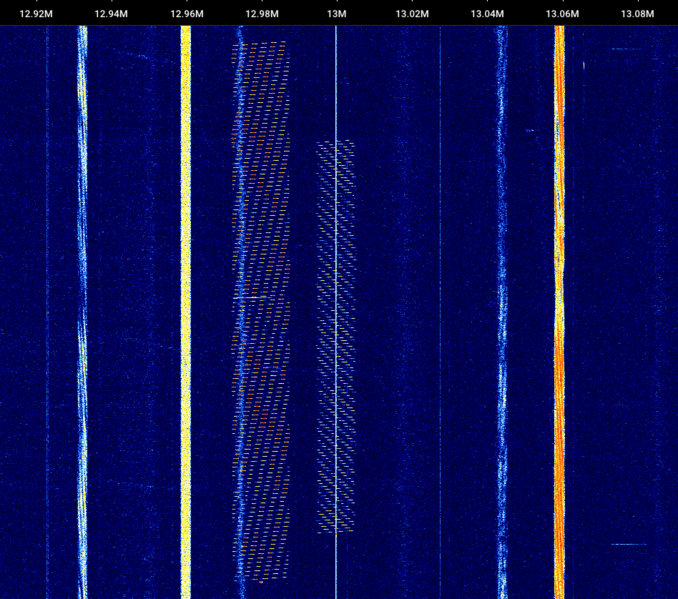Click the 13.02M frequency label
This screenshot has height=599, width=678.
pos(412,14)
